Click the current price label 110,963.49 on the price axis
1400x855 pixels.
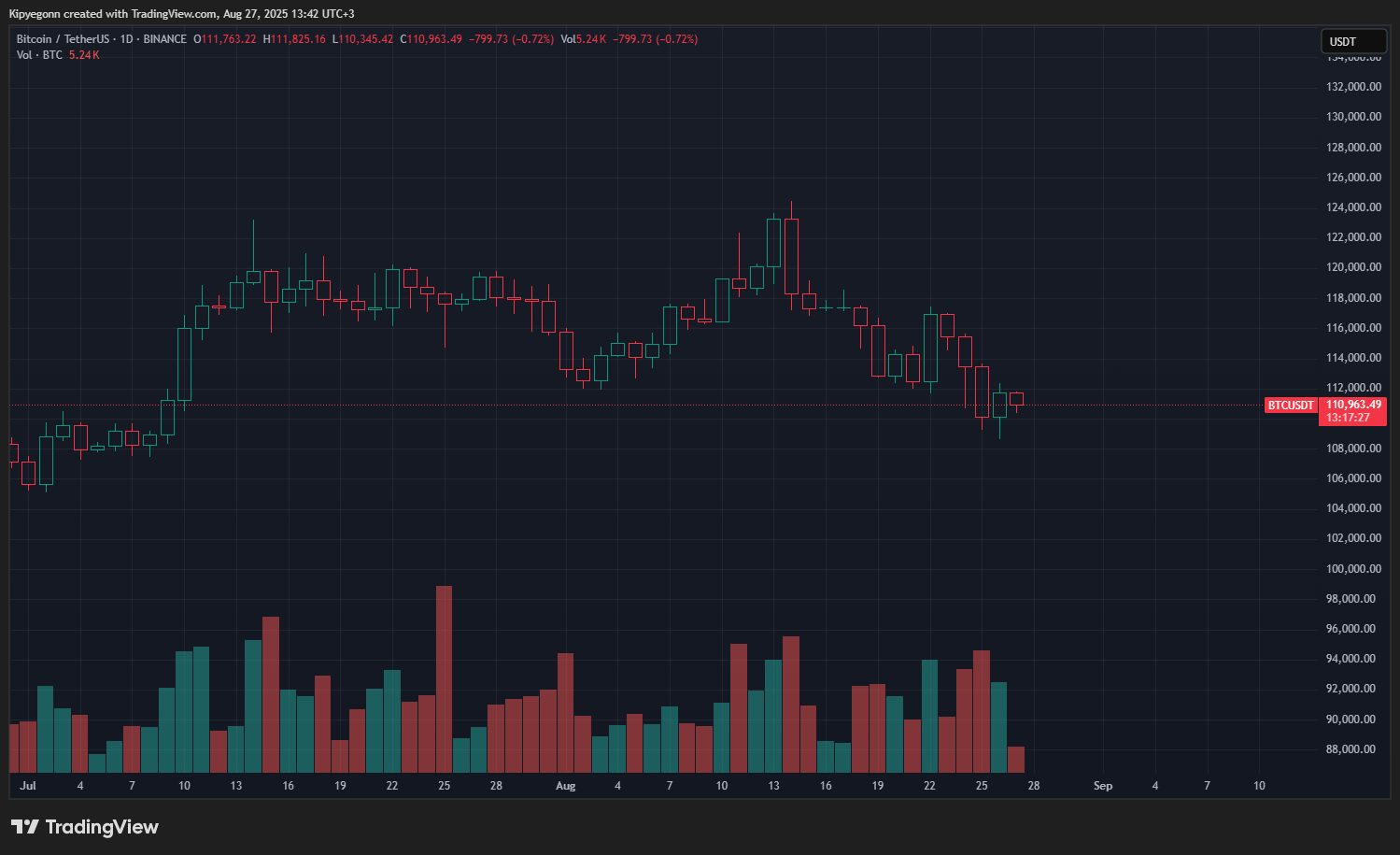click(1353, 405)
